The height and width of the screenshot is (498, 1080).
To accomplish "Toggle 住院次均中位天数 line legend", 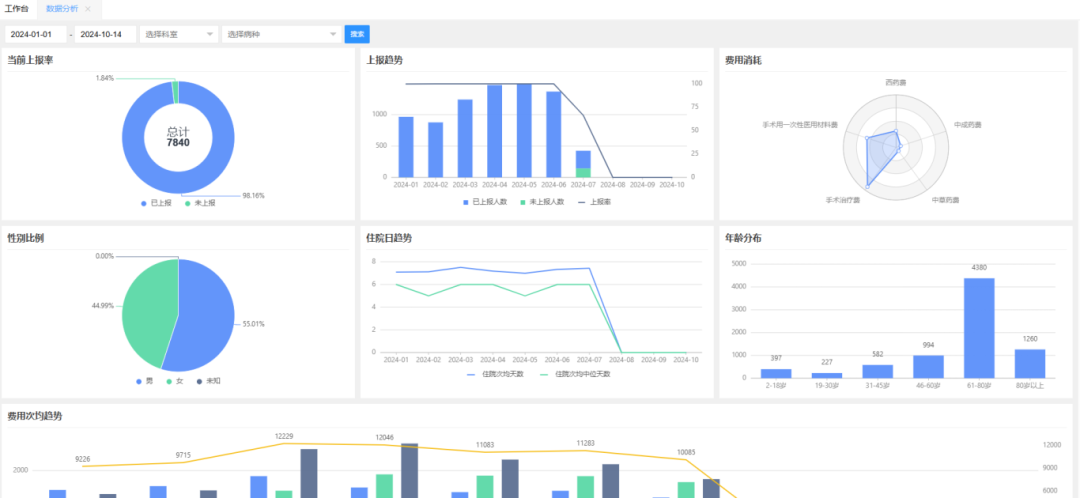I will (574, 374).
